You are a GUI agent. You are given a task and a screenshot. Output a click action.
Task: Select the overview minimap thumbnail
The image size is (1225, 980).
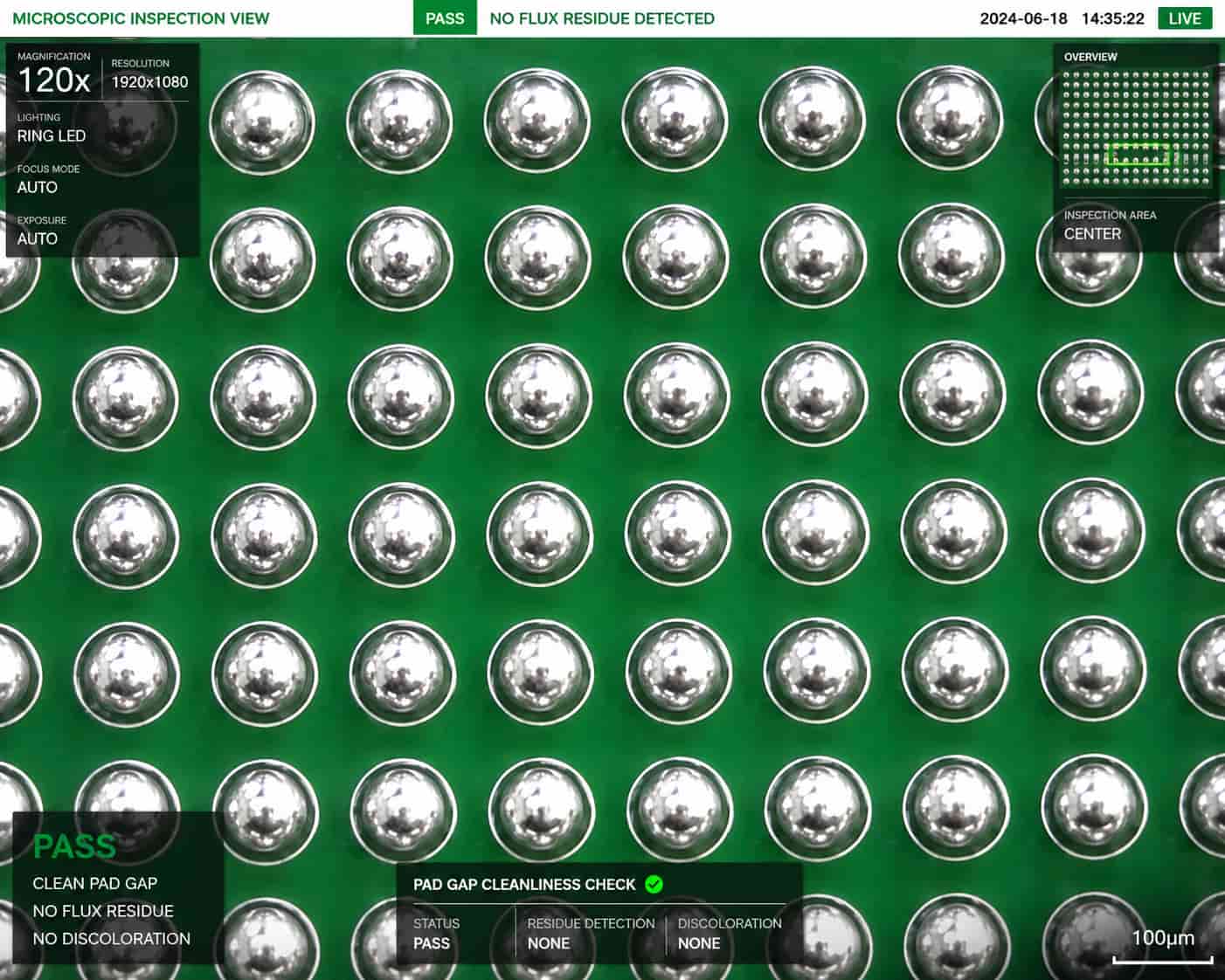1136,128
